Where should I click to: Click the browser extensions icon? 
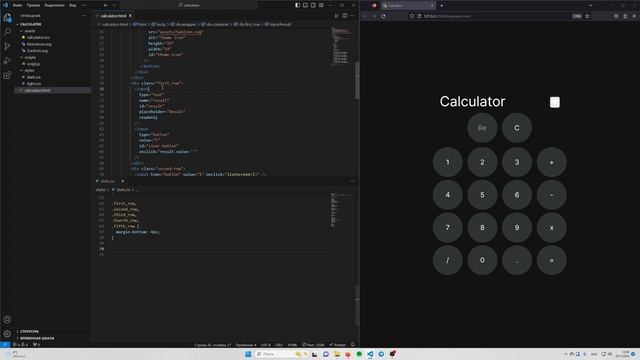(625, 16)
